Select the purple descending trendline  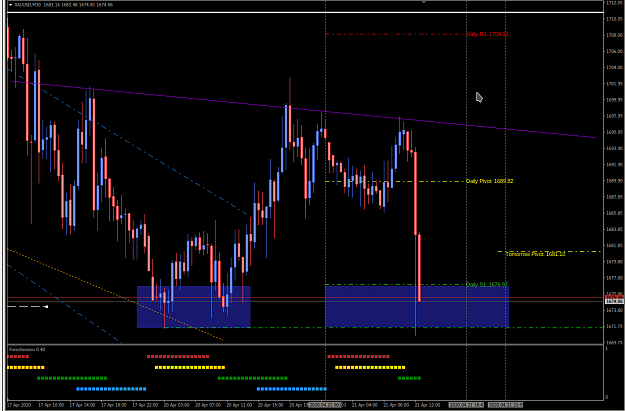[303, 109]
